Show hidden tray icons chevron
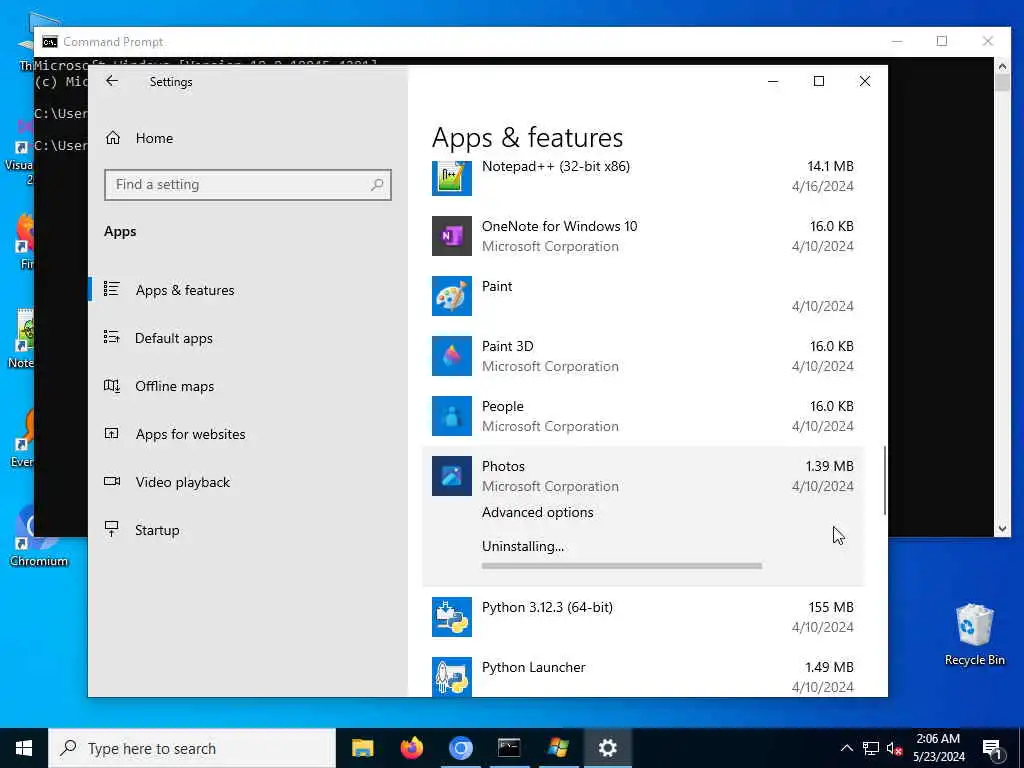This screenshot has height=768, width=1024. [x=846, y=748]
